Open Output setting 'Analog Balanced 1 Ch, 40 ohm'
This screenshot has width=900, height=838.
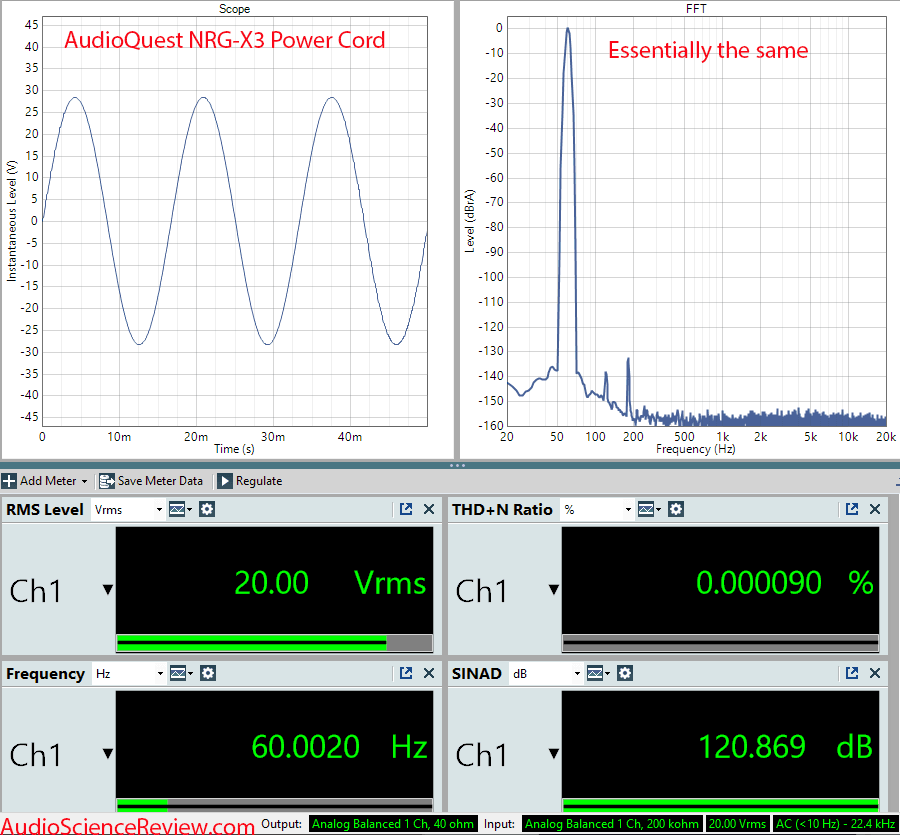[393, 824]
